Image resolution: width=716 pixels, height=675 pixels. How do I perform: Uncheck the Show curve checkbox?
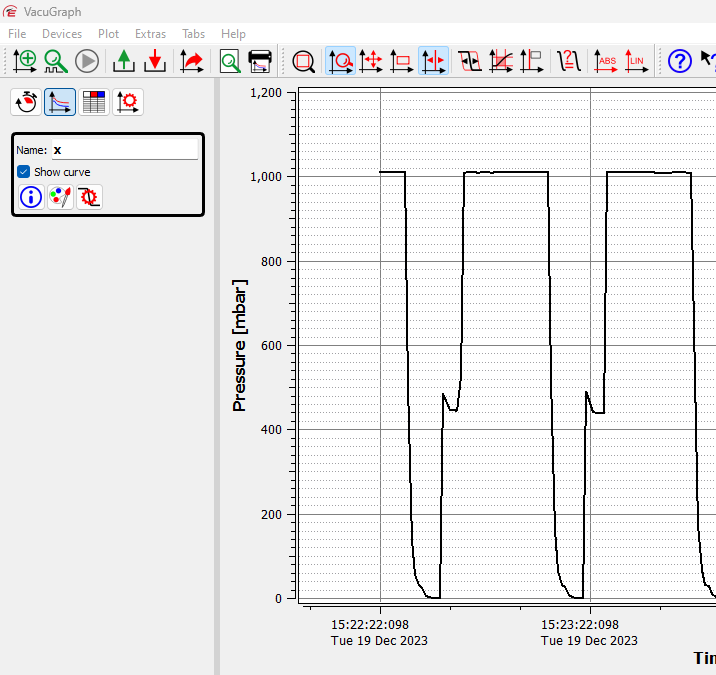(23, 172)
